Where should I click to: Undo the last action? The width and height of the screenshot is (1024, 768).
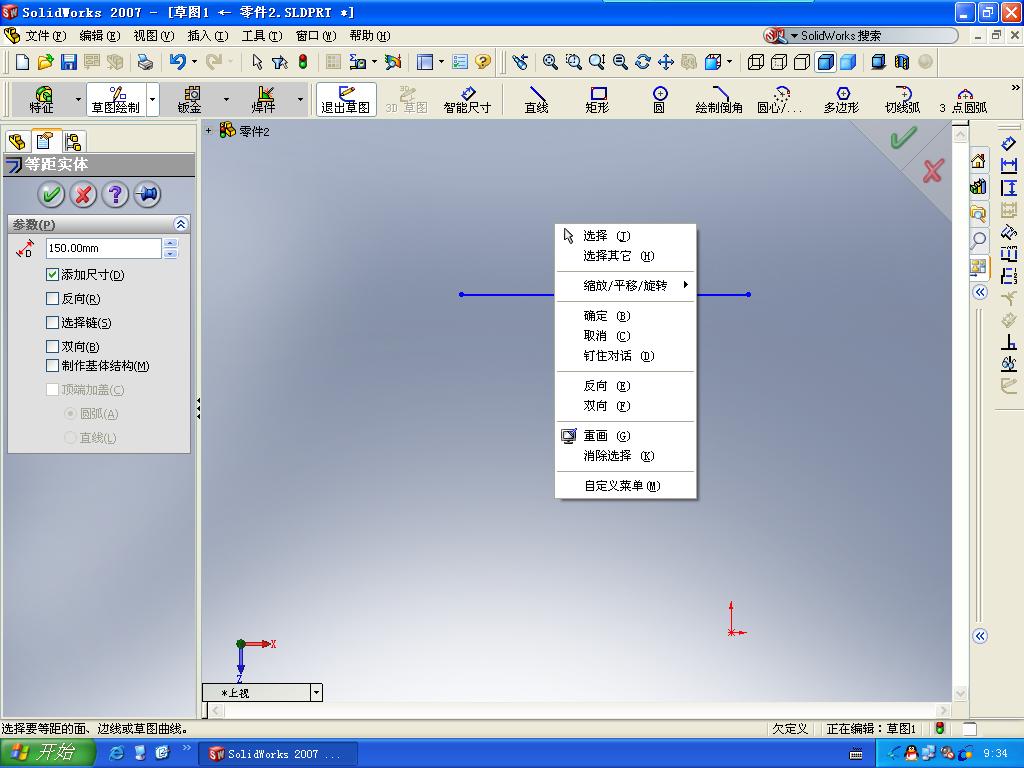(177, 62)
